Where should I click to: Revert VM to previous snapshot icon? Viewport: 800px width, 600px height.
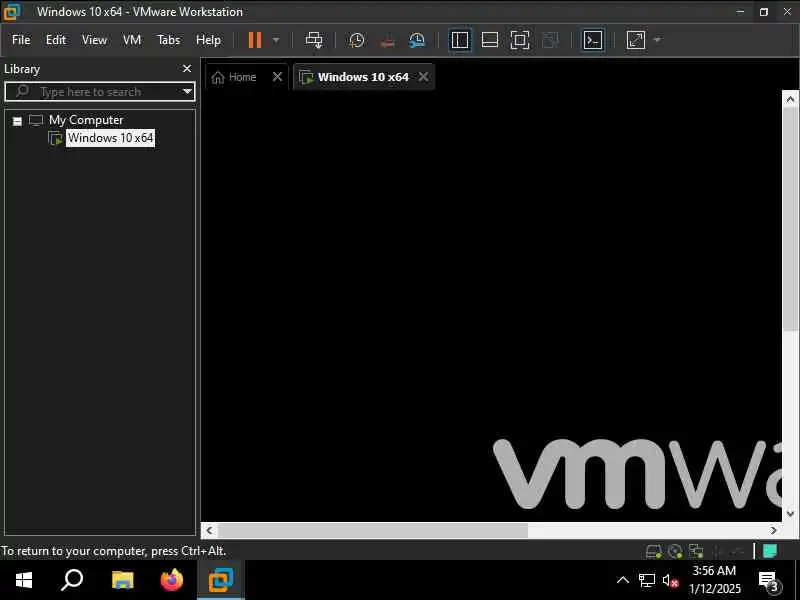coord(387,40)
